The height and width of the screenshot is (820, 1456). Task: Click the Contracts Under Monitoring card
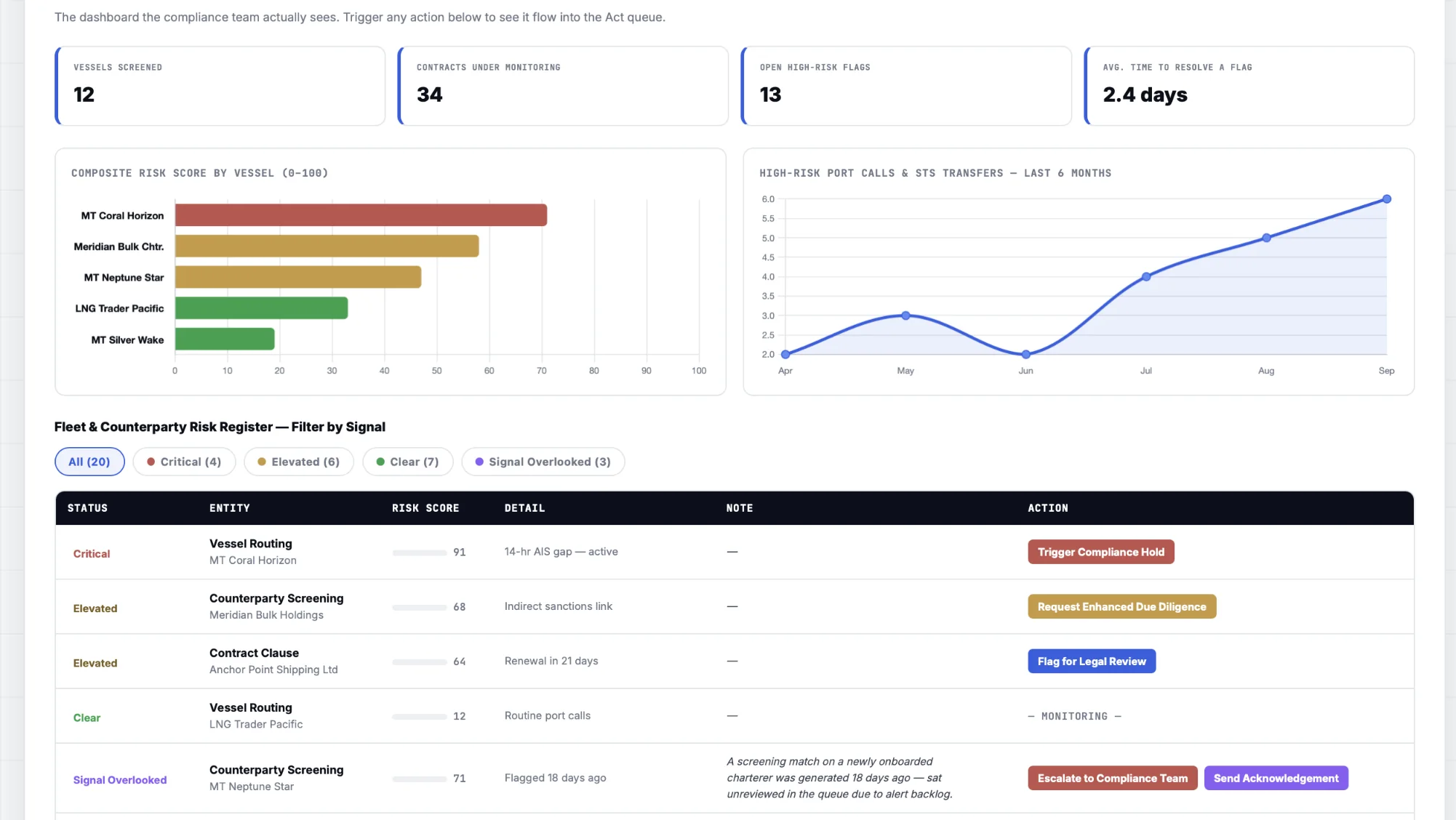pyautogui.click(x=564, y=86)
